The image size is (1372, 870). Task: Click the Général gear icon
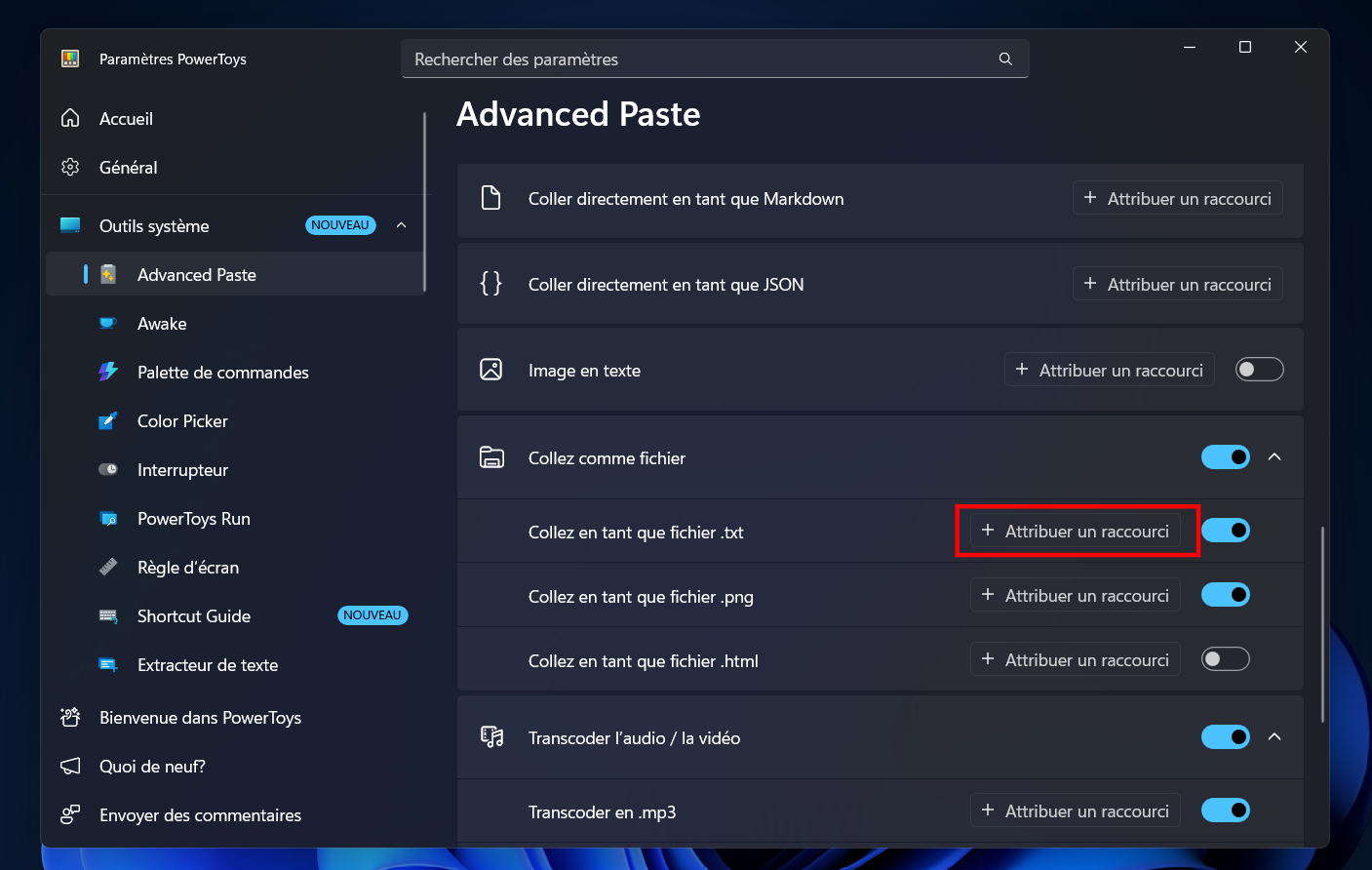click(x=70, y=167)
